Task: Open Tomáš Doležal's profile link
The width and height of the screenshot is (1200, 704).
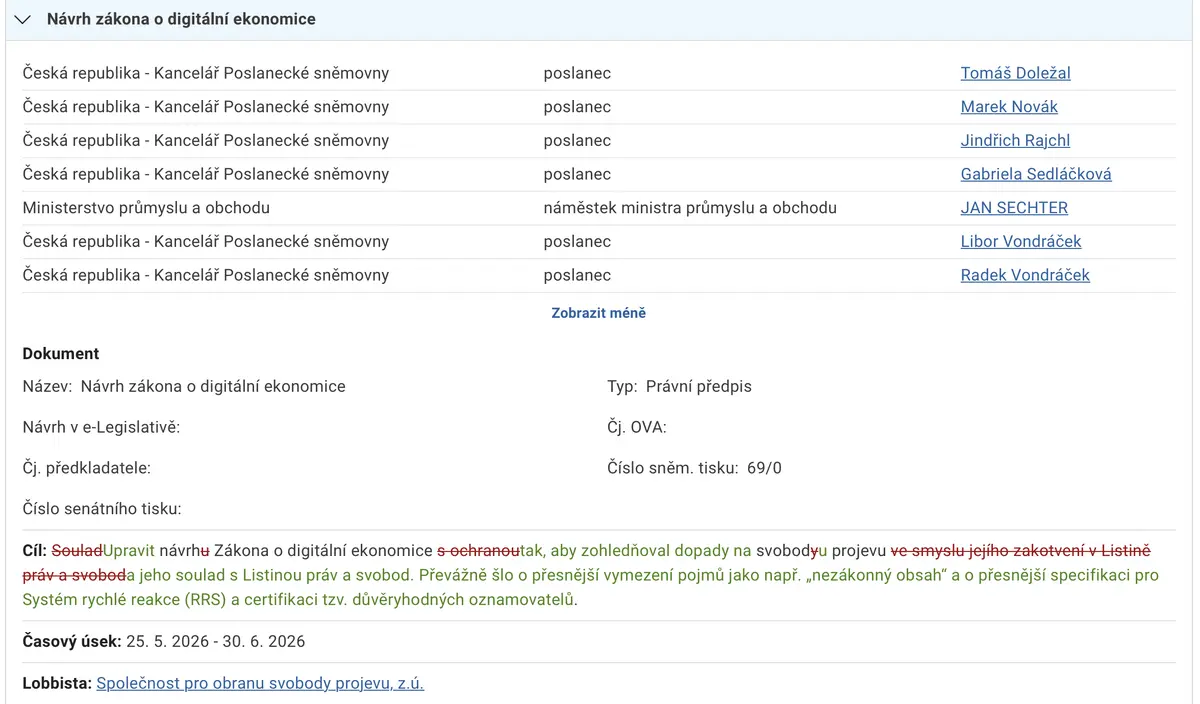Action: 1015,73
